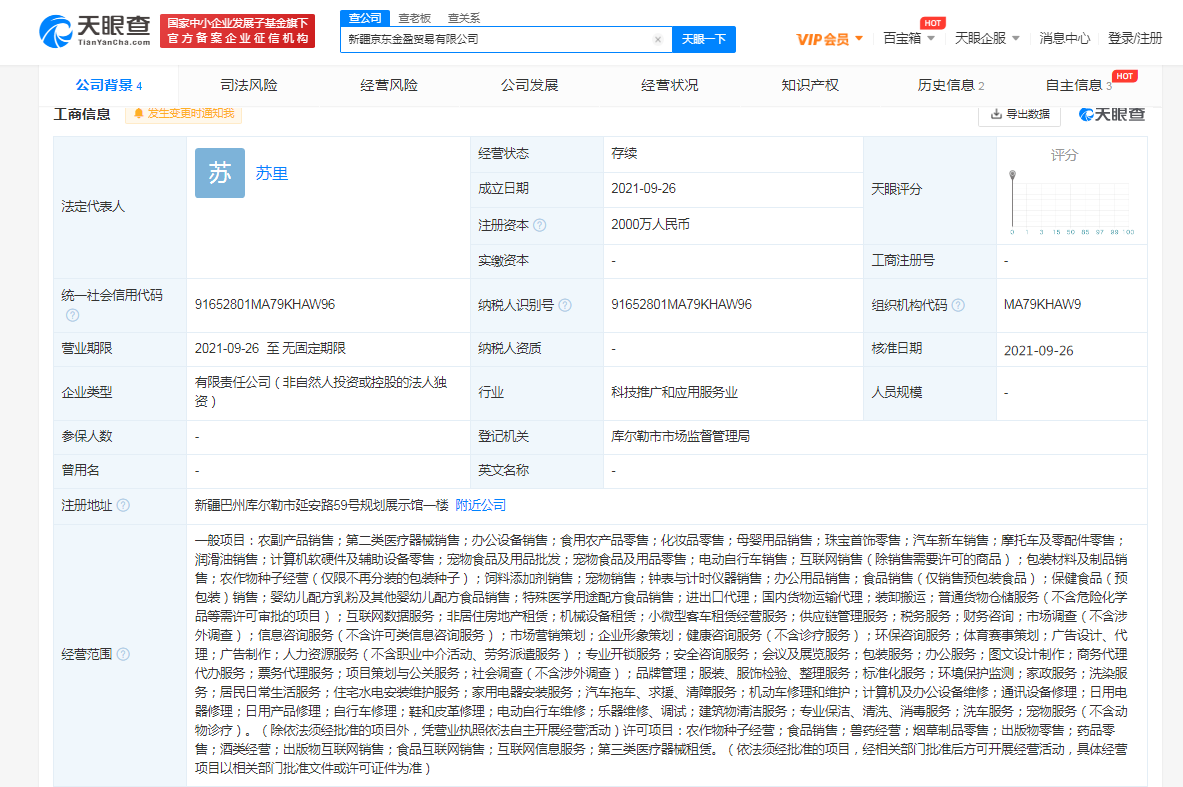Click the bell icon for change notifications
This screenshot has height=787, width=1183.
point(138,114)
